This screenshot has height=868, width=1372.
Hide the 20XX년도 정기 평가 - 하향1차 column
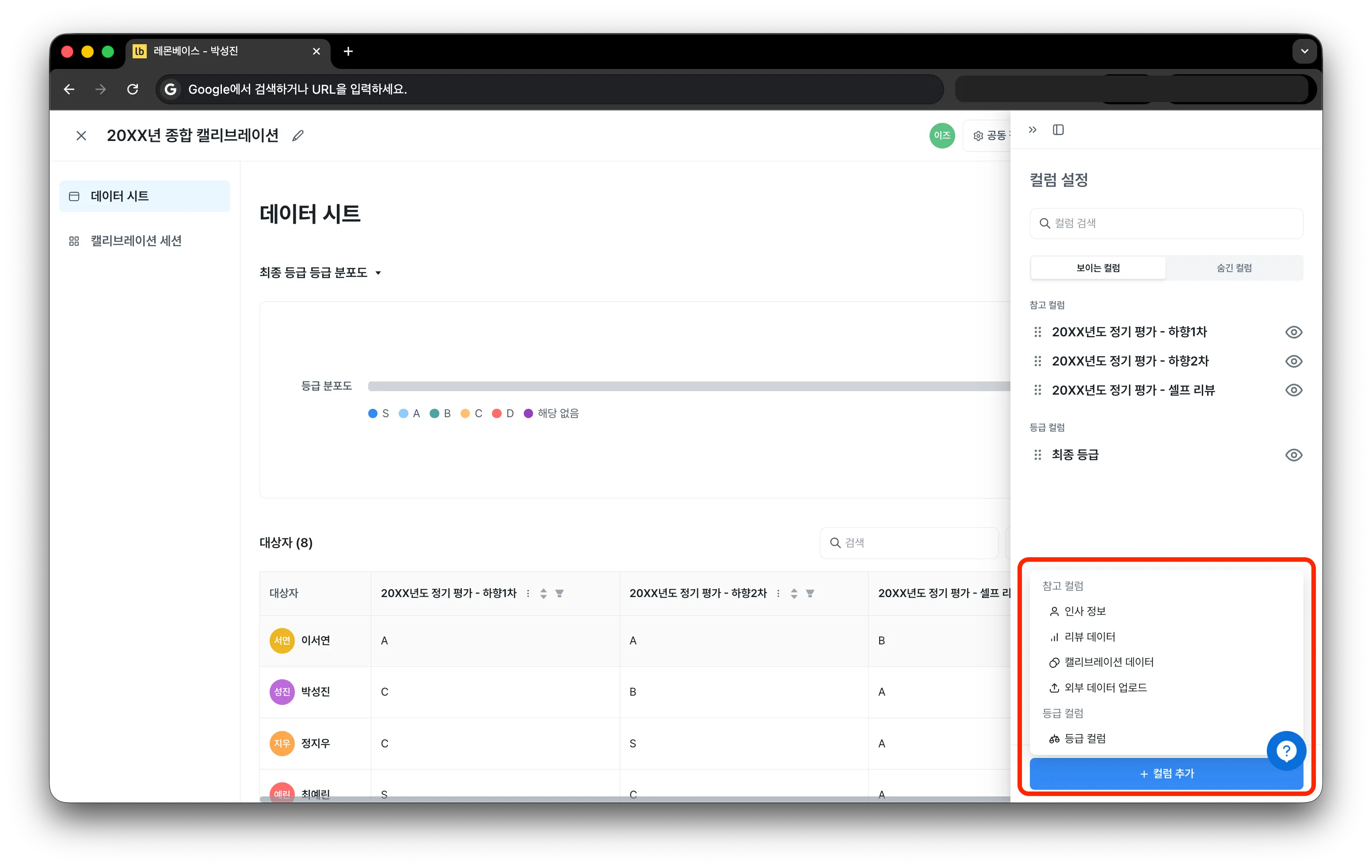(1293, 332)
